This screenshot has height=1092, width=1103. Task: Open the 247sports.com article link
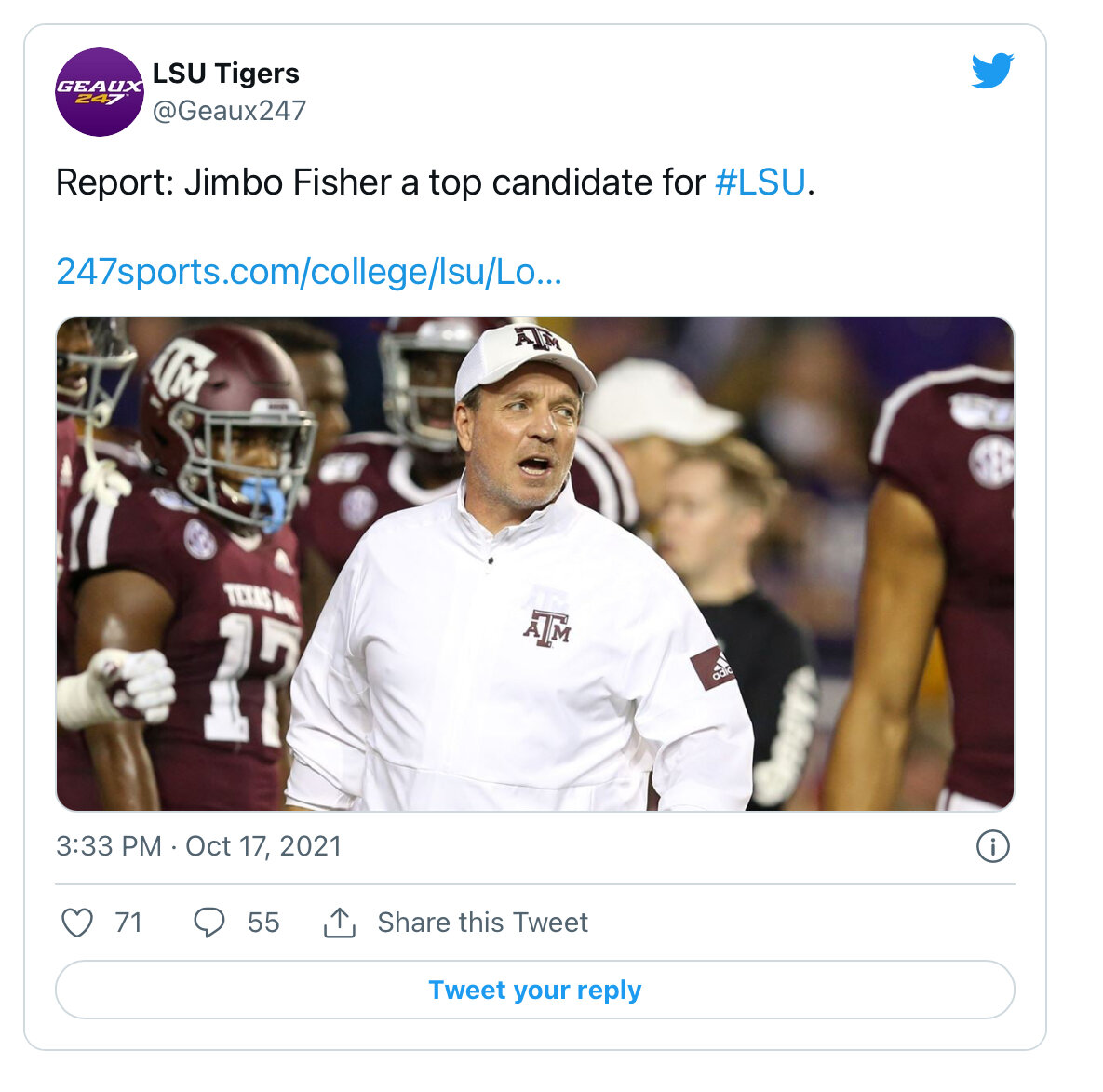(x=309, y=272)
